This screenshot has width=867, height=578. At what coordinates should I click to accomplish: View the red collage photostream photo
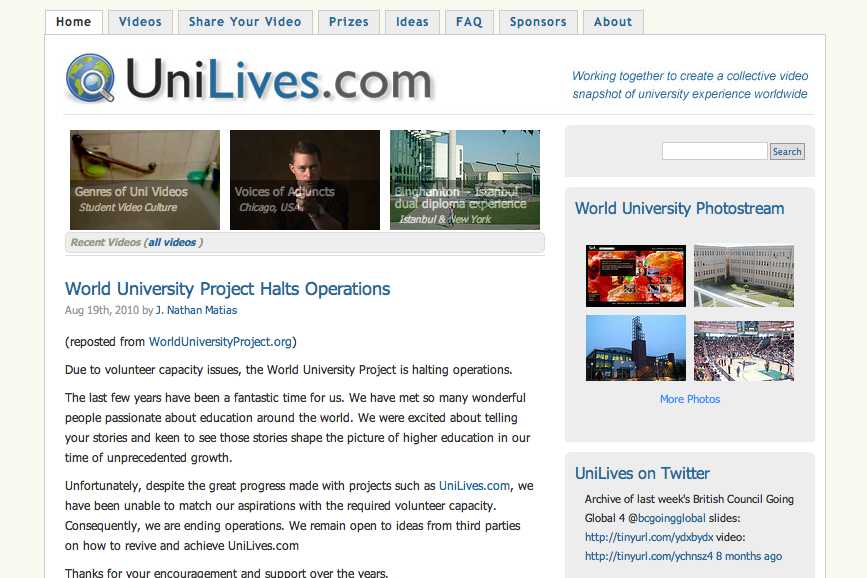click(x=636, y=276)
